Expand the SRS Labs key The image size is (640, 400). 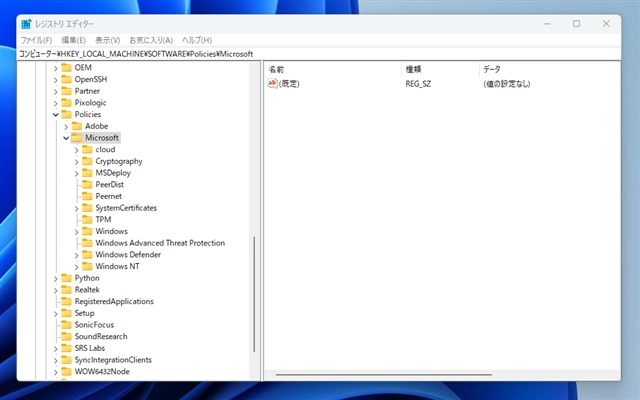pyautogui.click(x=56, y=349)
